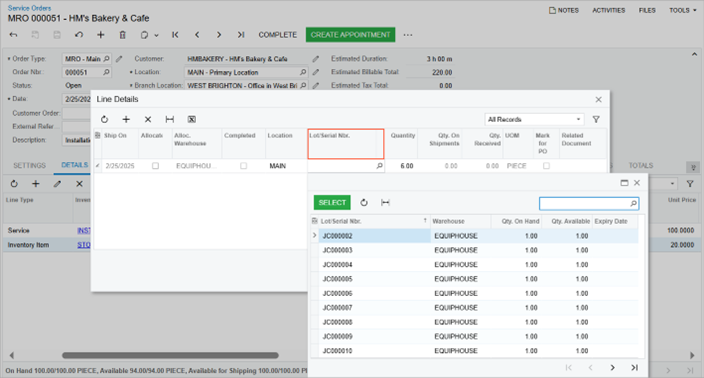Open NOTES for the service order
The height and width of the screenshot is (378, 704).
pos(563,10)
